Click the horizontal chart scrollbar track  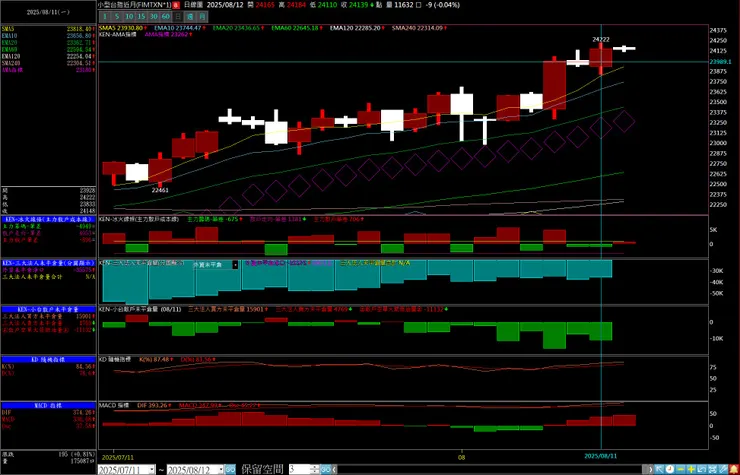point(492,469)
